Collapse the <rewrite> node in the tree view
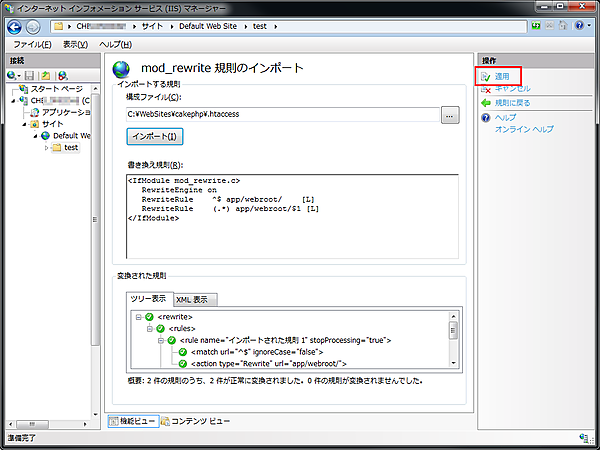The image size is (600, 450). pyautogui.click(x=136, y=317)
